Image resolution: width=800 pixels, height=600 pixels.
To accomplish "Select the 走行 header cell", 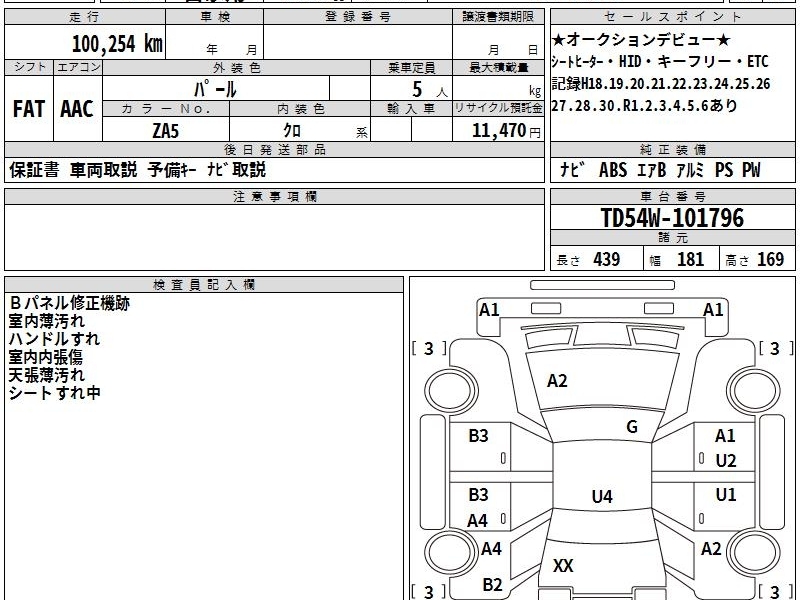I will coord(85,17).
